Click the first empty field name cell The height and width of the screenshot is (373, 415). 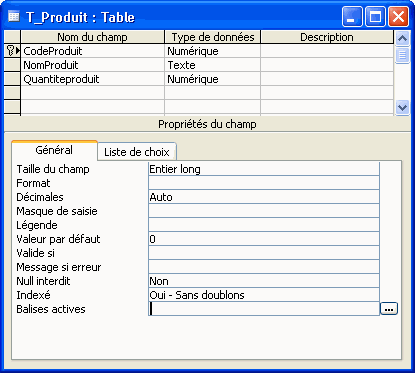[x=92, y=93]
